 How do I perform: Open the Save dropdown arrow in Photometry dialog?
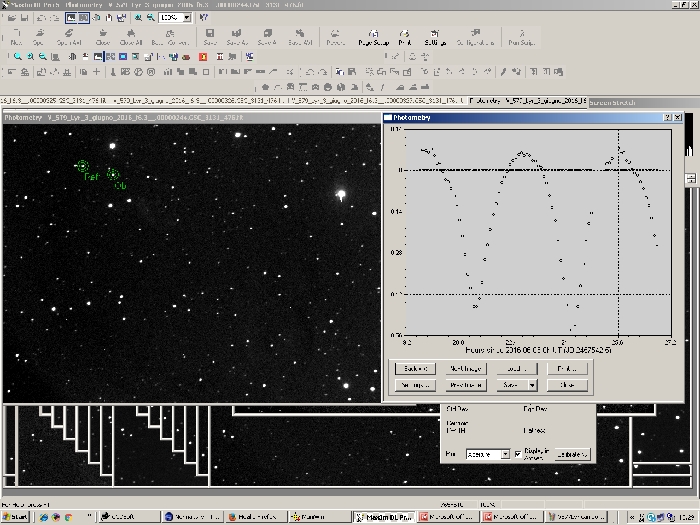(532, 385)
